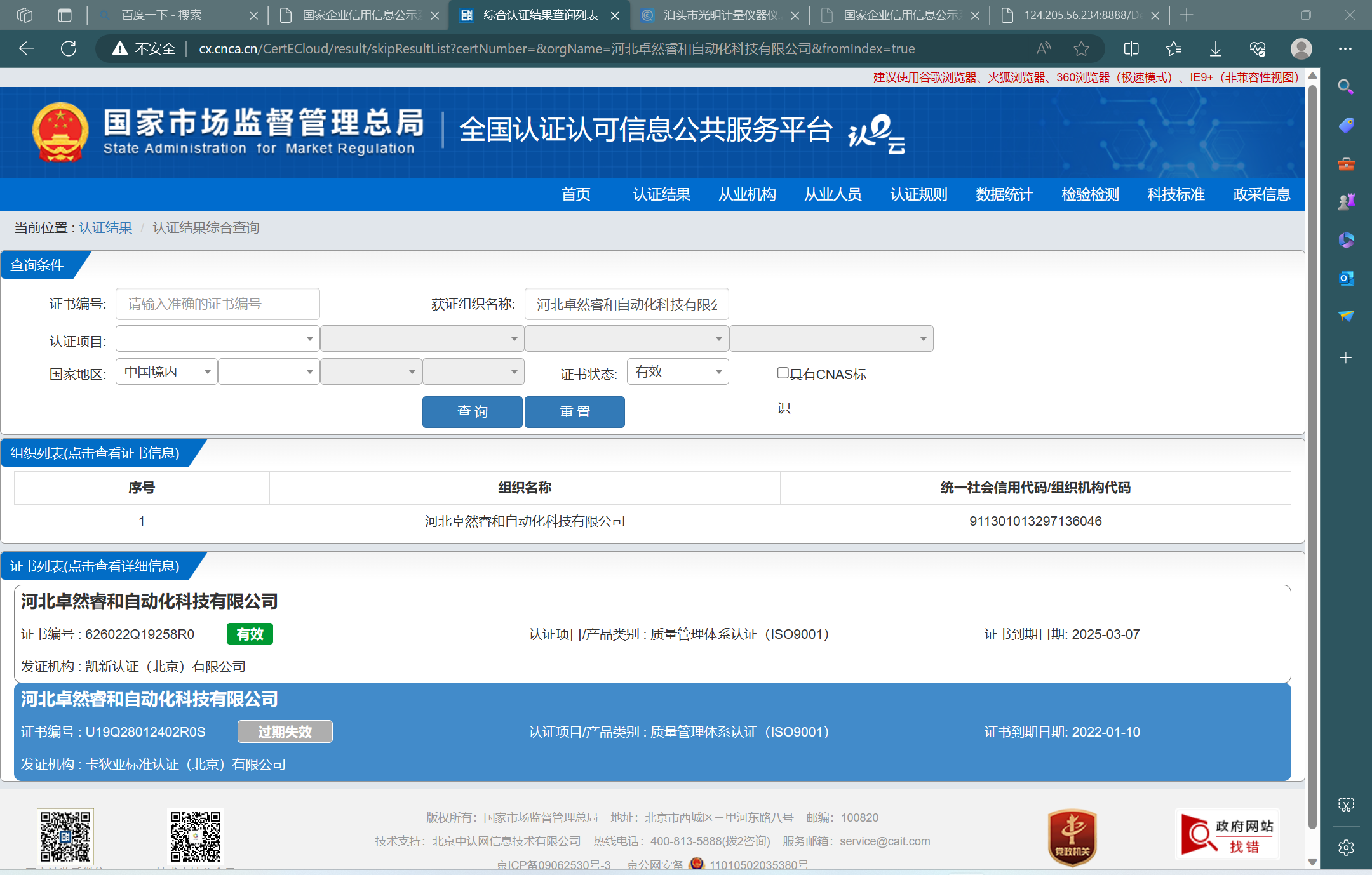Open the third 国家地区 dropdown
1372x875 pixels.
[371, 371]
